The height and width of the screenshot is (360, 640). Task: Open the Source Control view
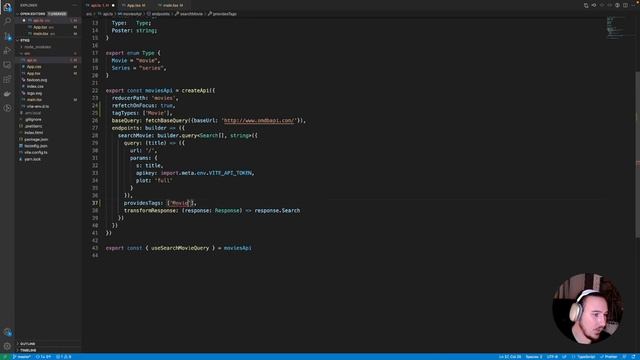pos(7,36)
